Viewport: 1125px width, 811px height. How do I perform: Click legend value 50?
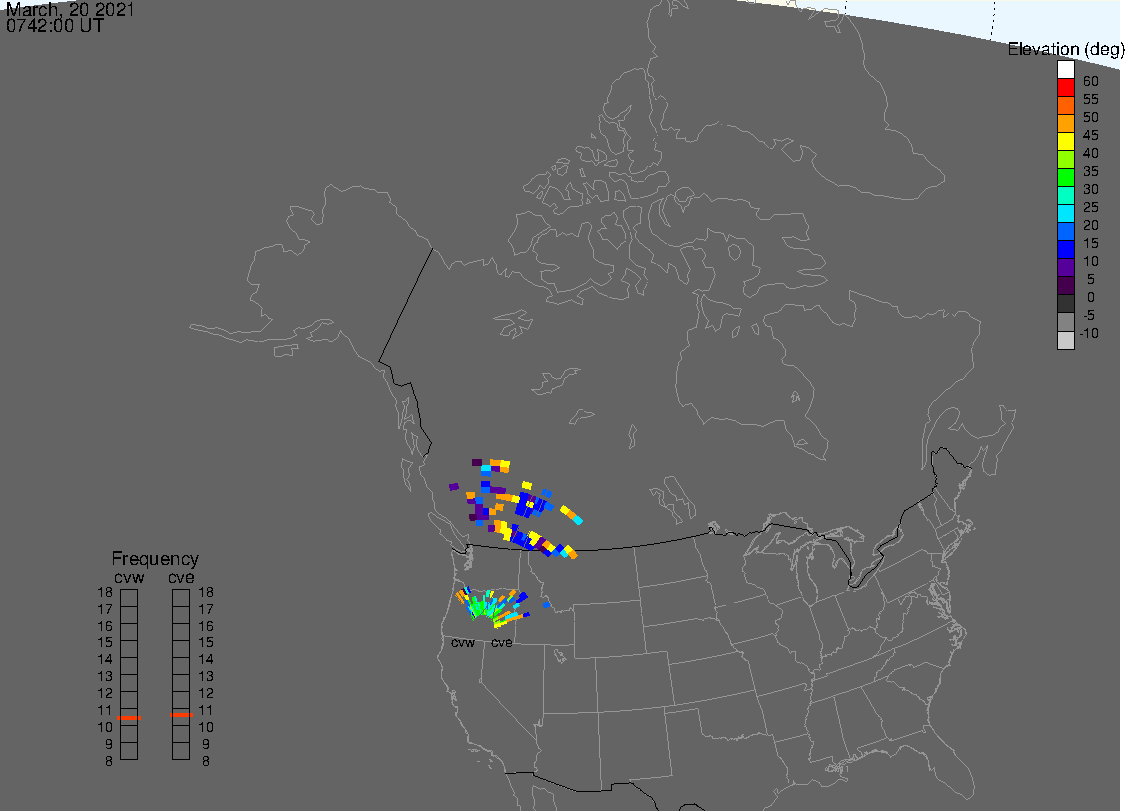coord(1091,117)
